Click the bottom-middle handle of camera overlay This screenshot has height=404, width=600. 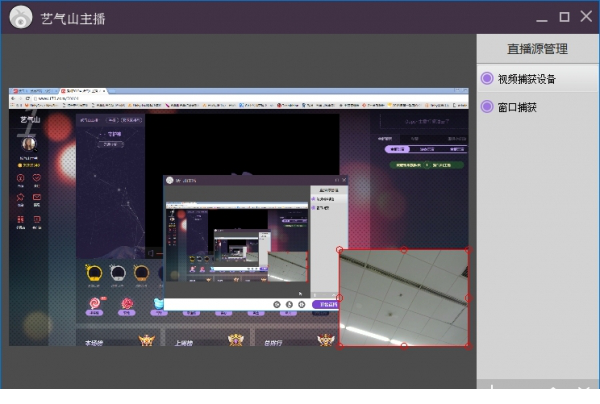pos(404,346)
